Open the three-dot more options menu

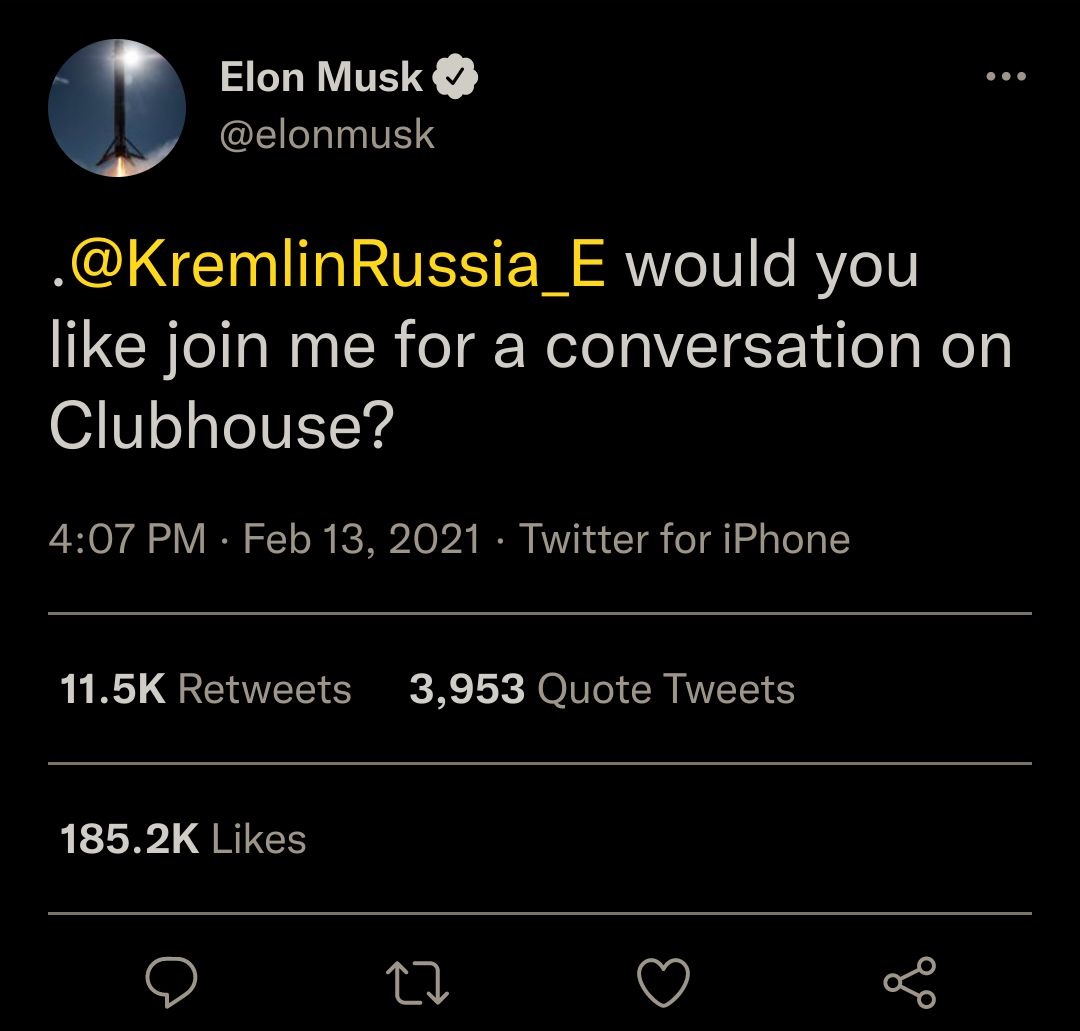[x=1005, y=77]
